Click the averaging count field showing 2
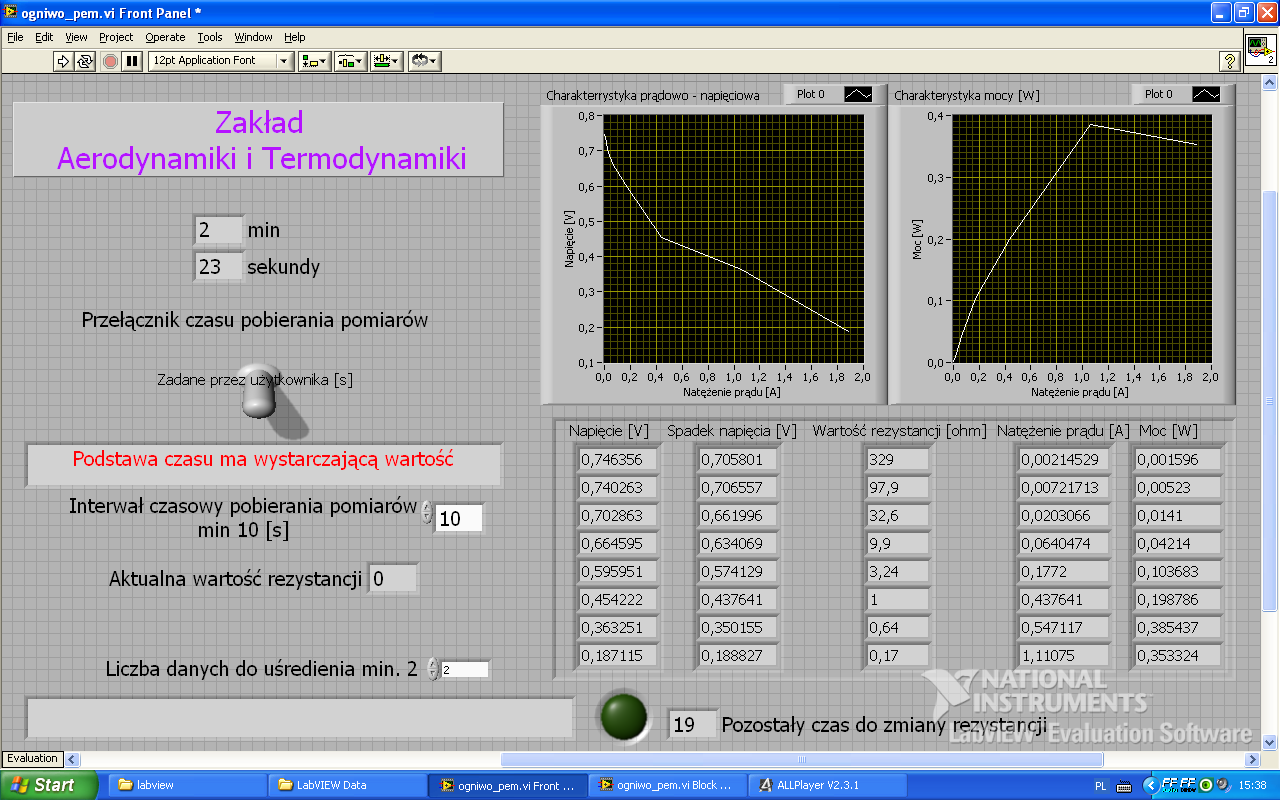 (465, 670)
